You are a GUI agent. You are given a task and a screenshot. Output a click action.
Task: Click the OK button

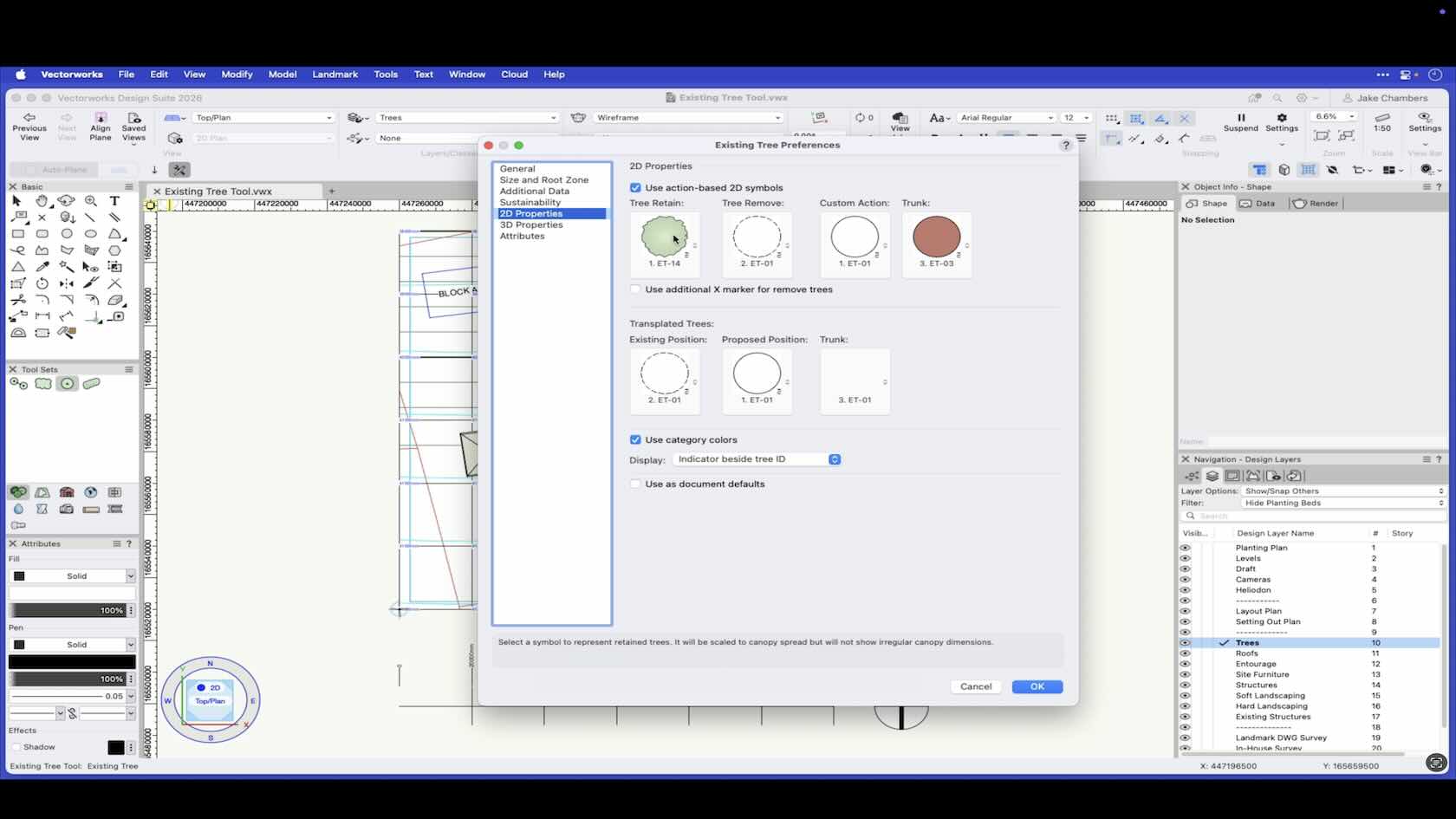click(1037, 686)
